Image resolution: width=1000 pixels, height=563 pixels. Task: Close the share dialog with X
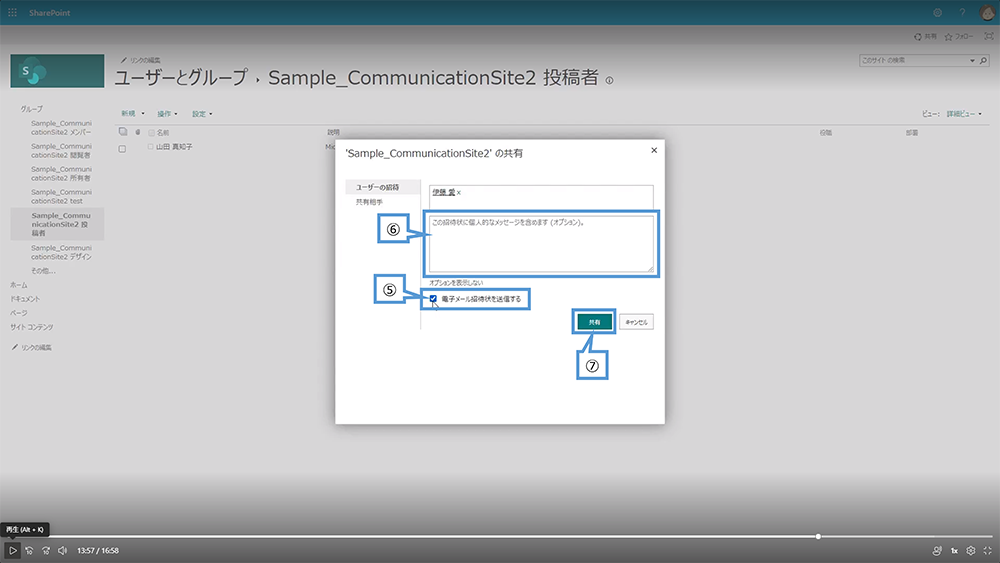pos(654,150)
